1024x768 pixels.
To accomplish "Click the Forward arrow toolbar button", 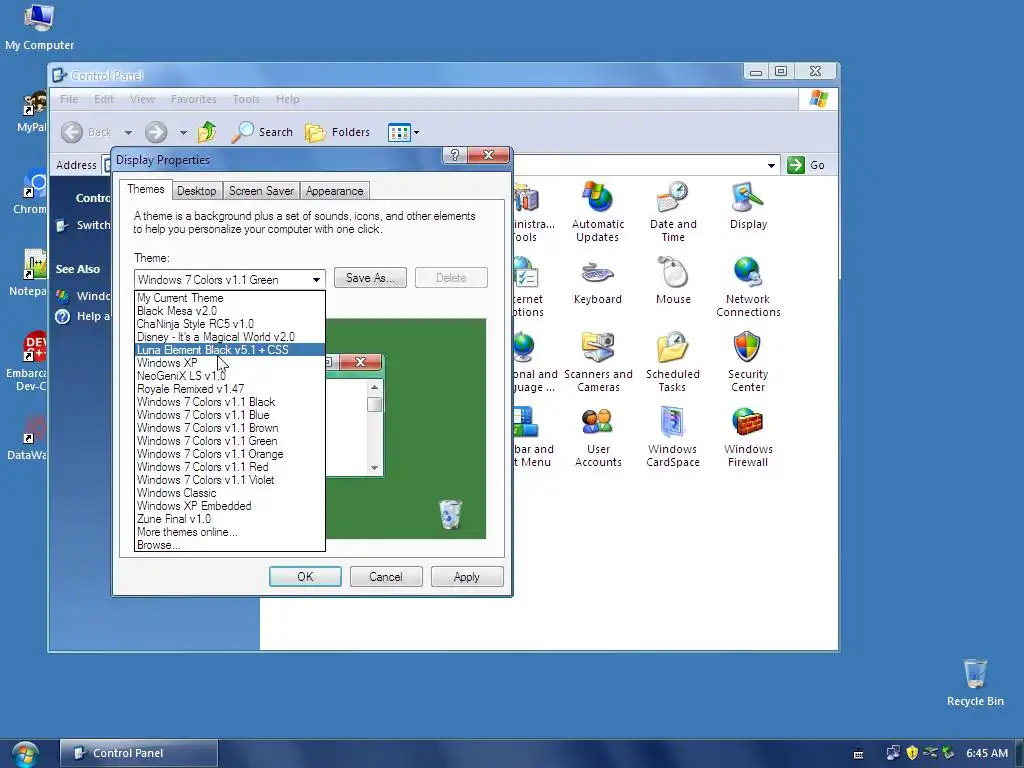I will (x=155, y=132).
